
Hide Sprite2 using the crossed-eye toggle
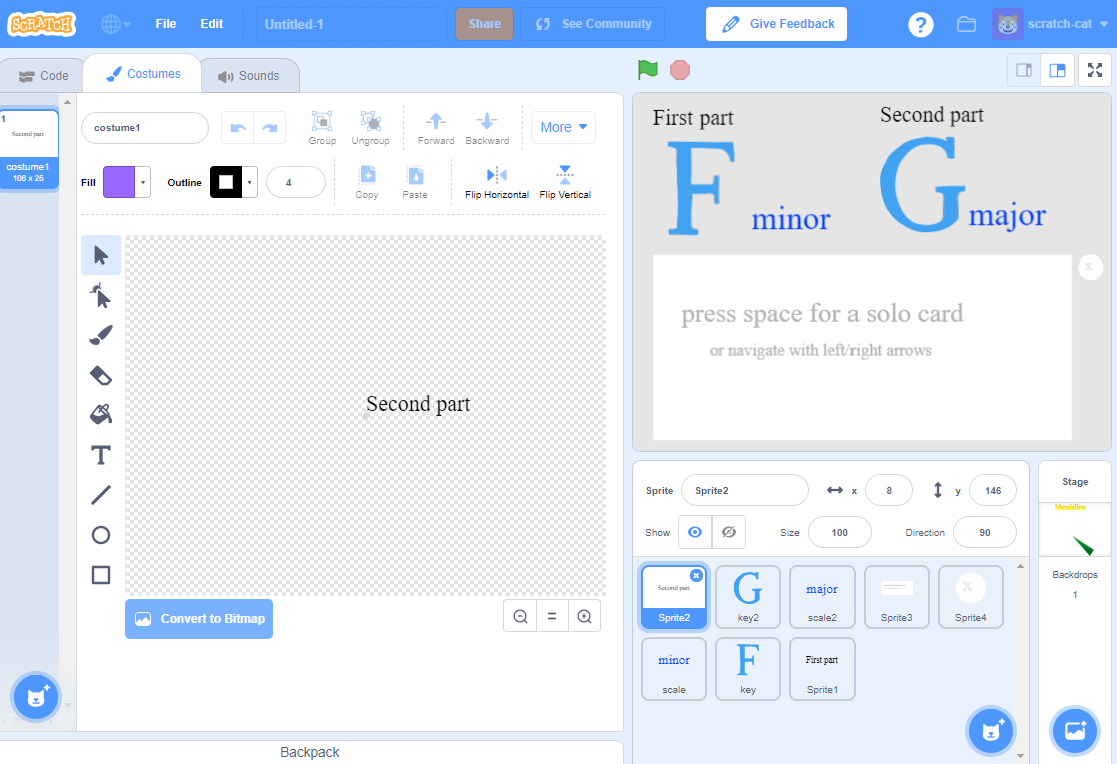[728, 532]
